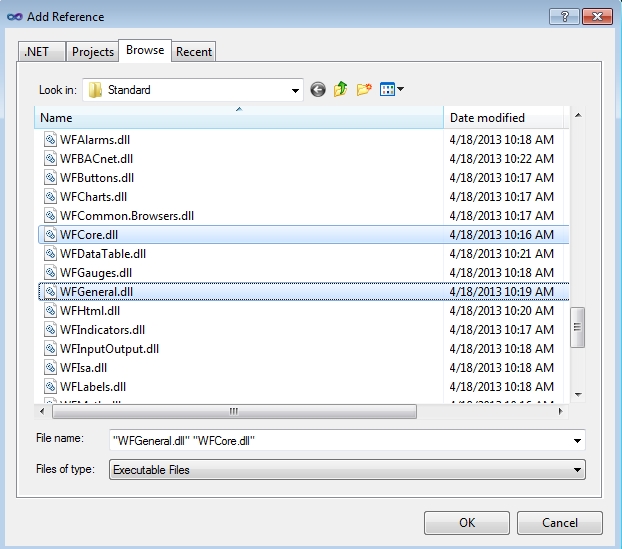Viewport: 622px width, 549px height.
Task: Click the file icon beside WFIsa.dll
Action: pyautogui.click(x=50, y=368)
